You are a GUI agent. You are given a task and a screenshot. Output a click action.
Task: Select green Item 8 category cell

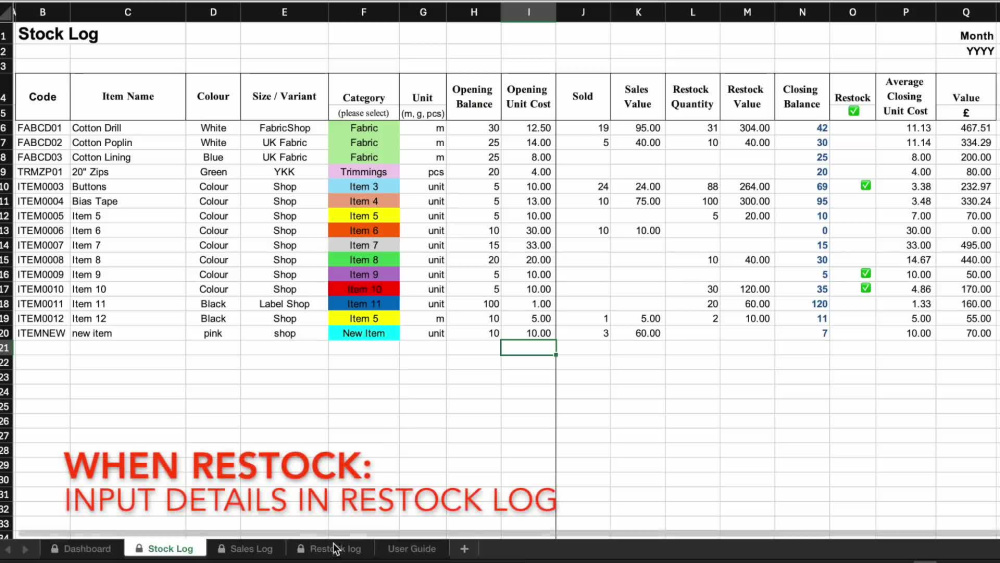tap(364, 260)
